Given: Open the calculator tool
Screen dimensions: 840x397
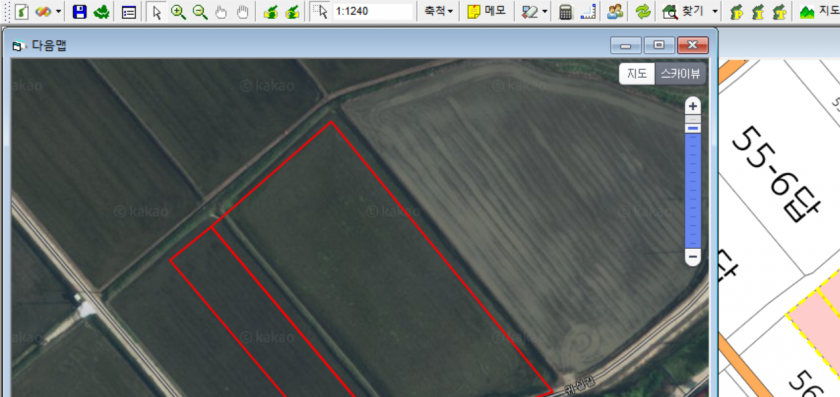Looking at the screenshot, I should 565,12.
